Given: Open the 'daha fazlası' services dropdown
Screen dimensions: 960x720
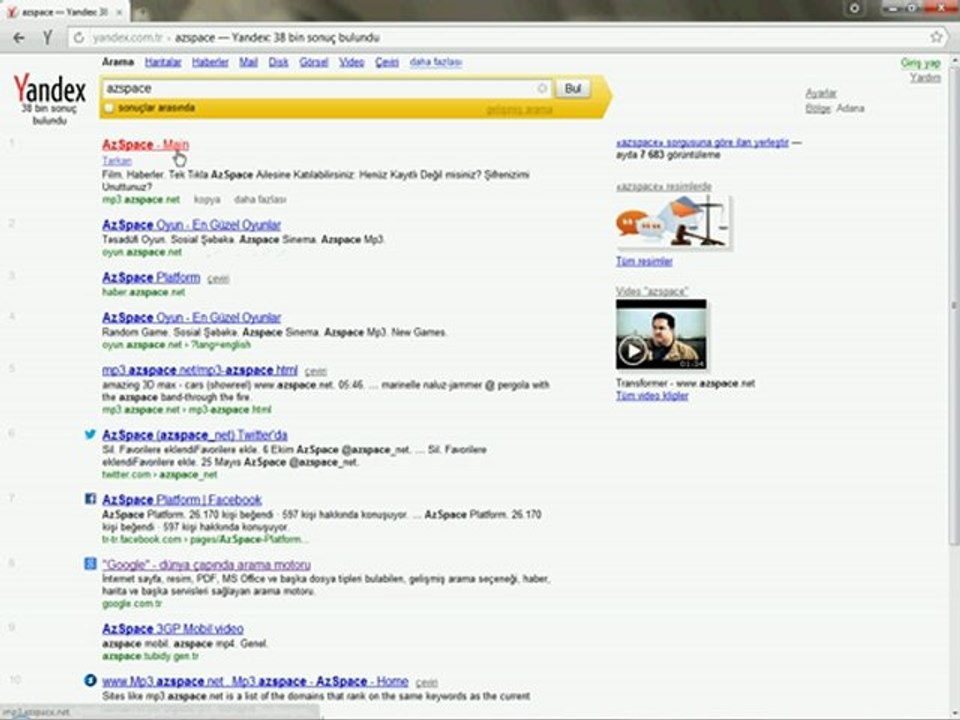Looking at the screenshot, I should pyautogui.click(x=436, y=62).
